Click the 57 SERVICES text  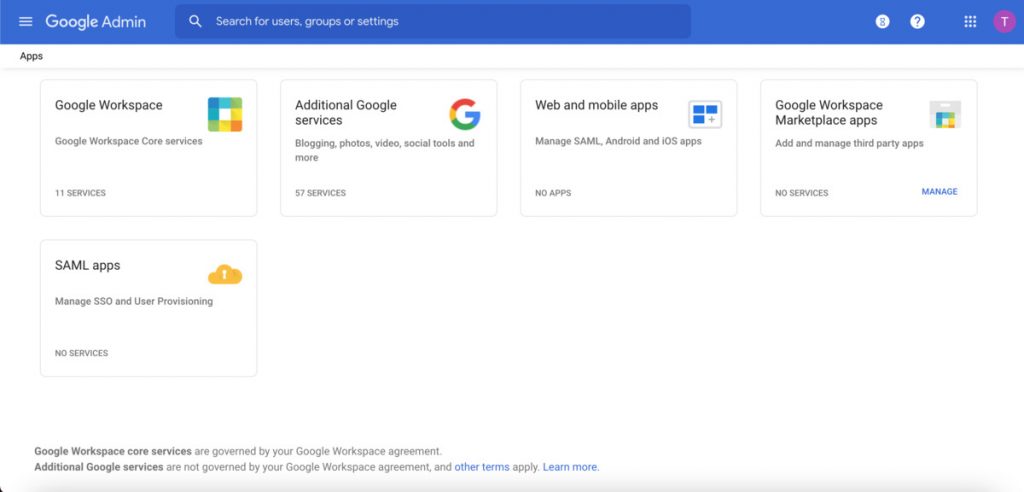321,193
